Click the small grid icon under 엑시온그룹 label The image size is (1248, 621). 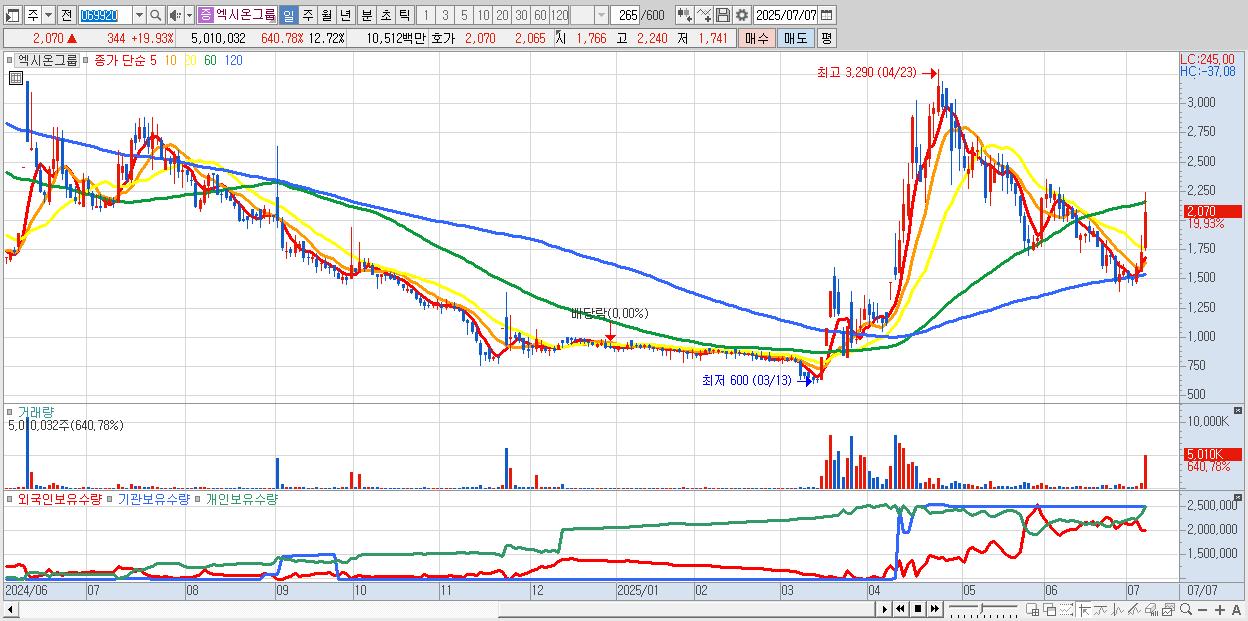click(x=16, y=78)
